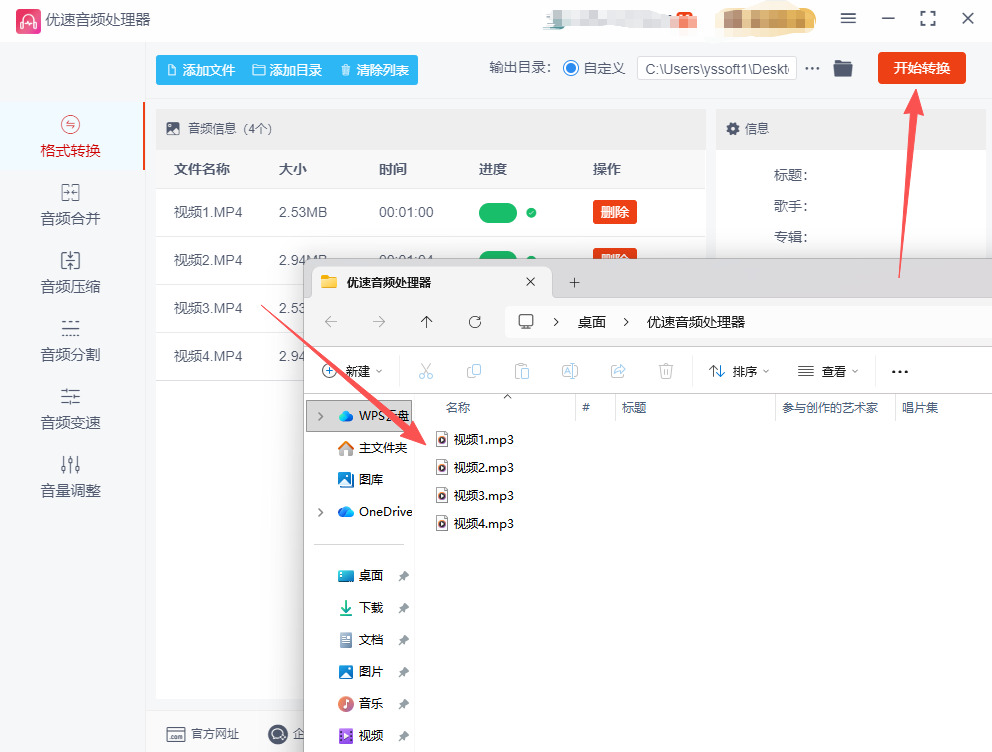Expand the WPS cloud tree node

(321, 416)
